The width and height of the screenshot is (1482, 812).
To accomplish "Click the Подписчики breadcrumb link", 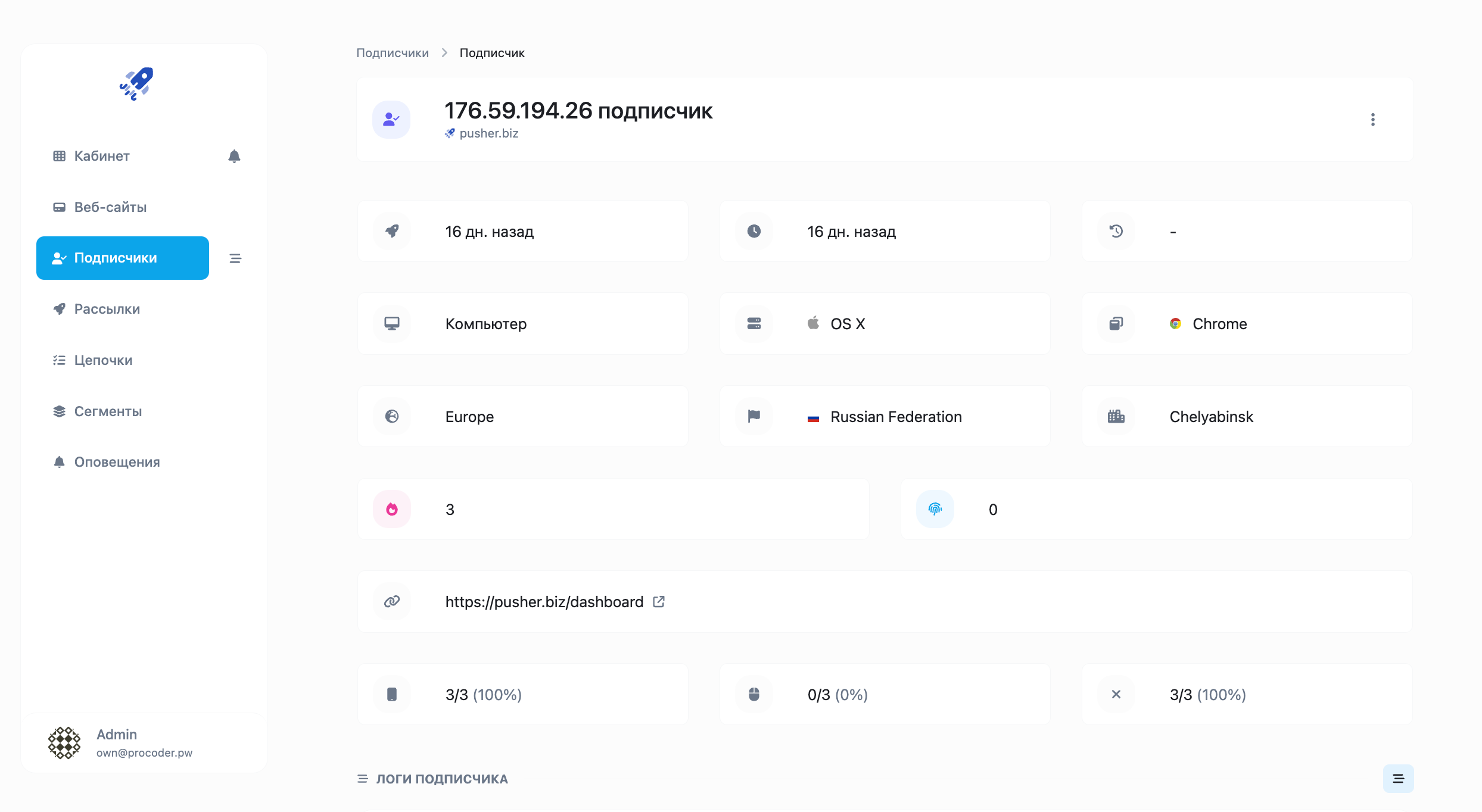I will click(x=392, y=53).
